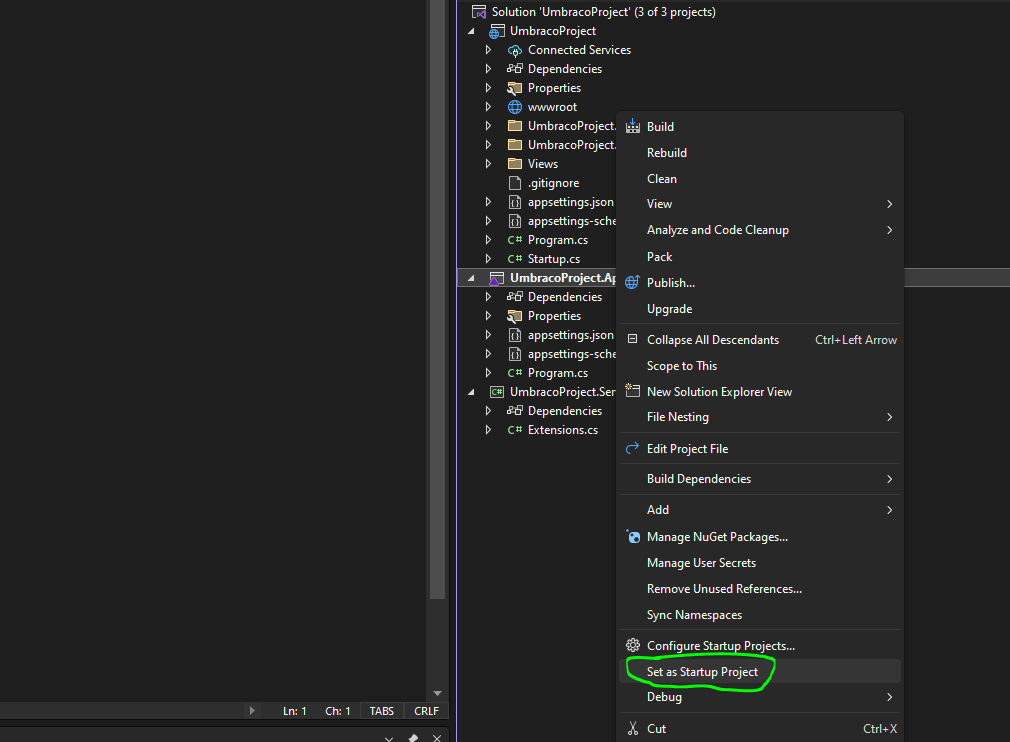Select Solution 'UmbracoProject' root
This screenshot has width=1010, height=742.
tap(604, 12)
